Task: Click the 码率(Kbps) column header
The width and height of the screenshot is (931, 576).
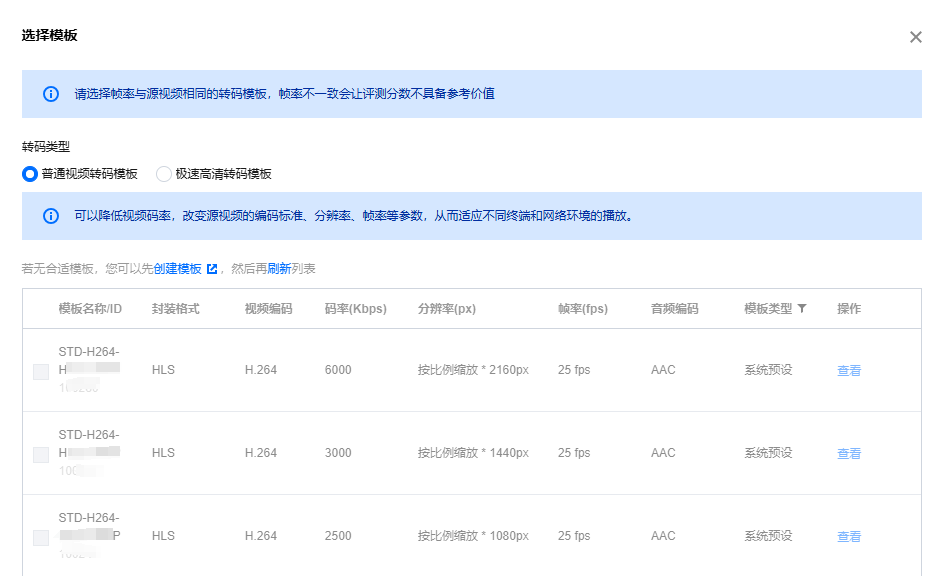Action: [x=356, y=309]
